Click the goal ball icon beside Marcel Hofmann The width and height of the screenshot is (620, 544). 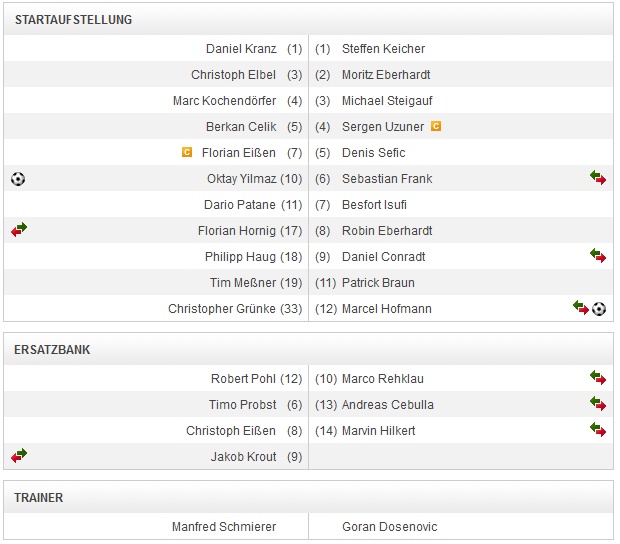[x=599, y=309]
